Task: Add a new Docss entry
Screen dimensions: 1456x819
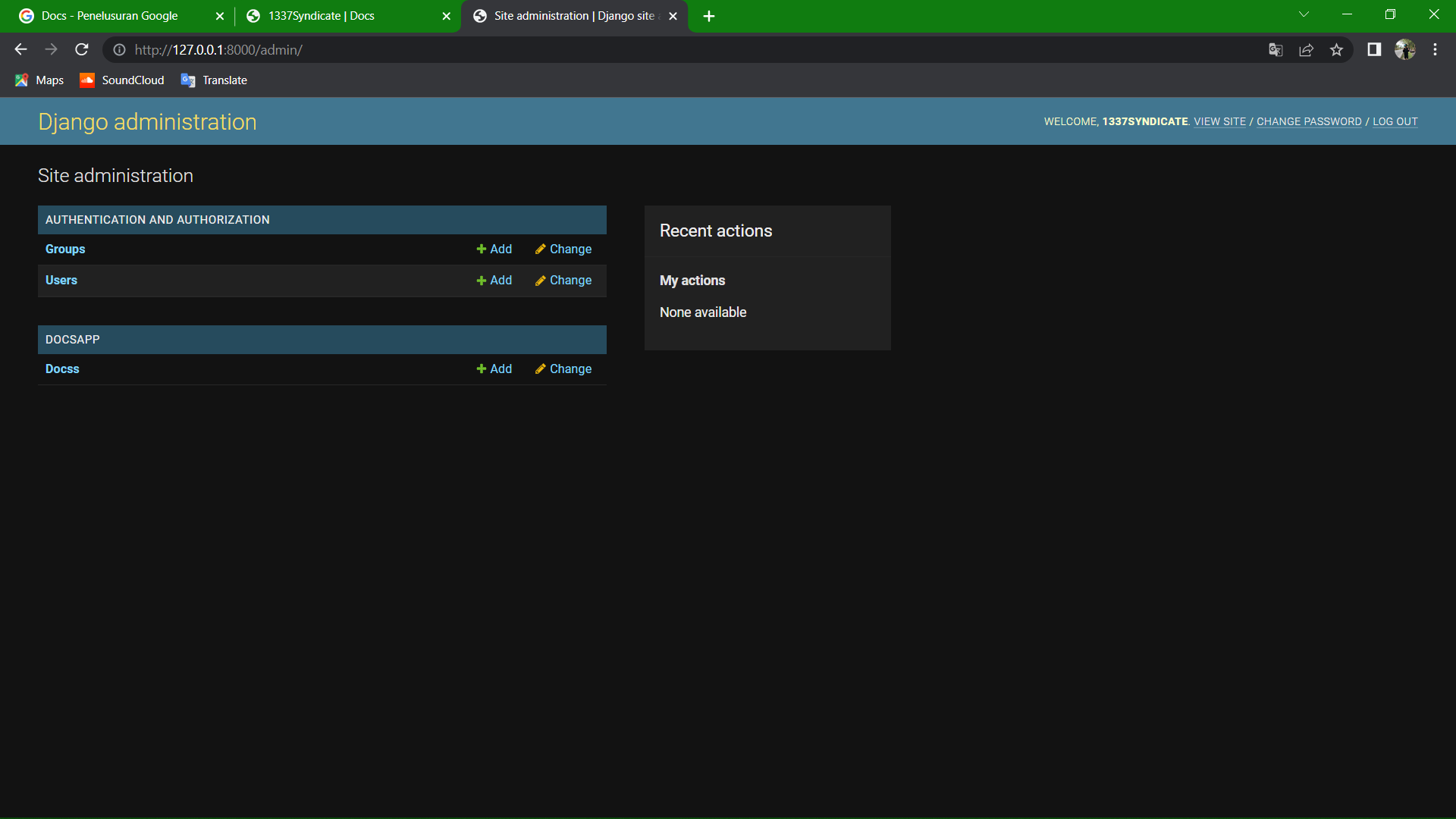Action: pos(494,369)
